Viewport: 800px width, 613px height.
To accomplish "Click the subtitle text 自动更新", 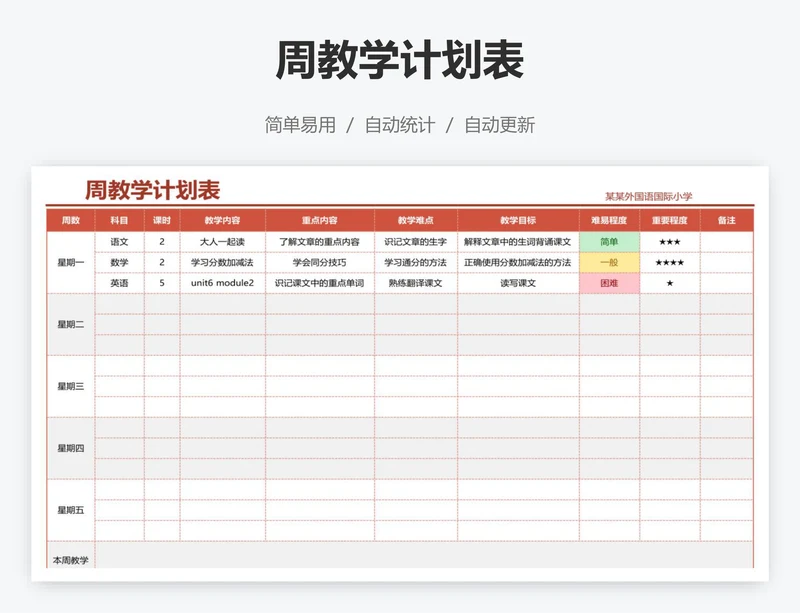I will (x=499, y=125).
